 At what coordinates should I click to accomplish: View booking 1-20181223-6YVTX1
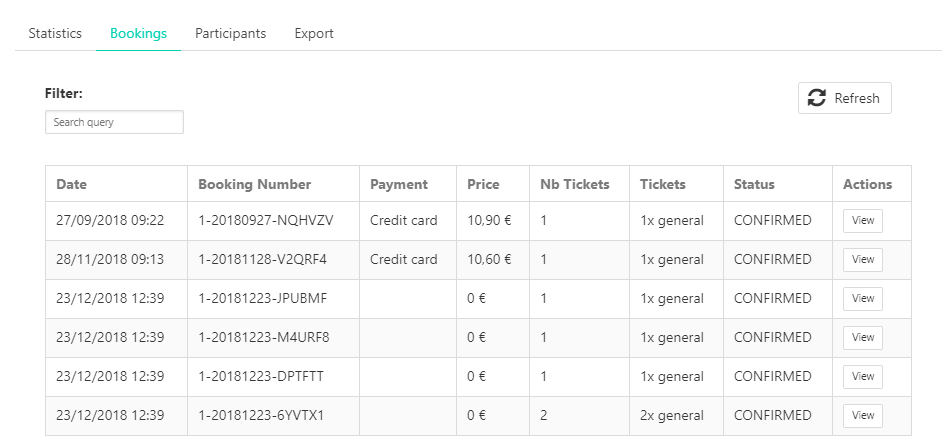click(863, 415)
